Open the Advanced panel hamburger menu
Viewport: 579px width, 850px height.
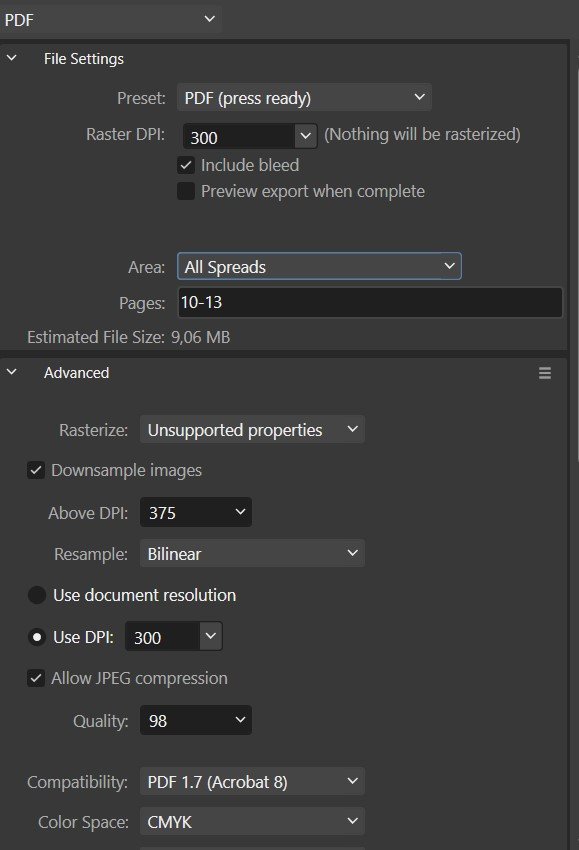point(545,373)
